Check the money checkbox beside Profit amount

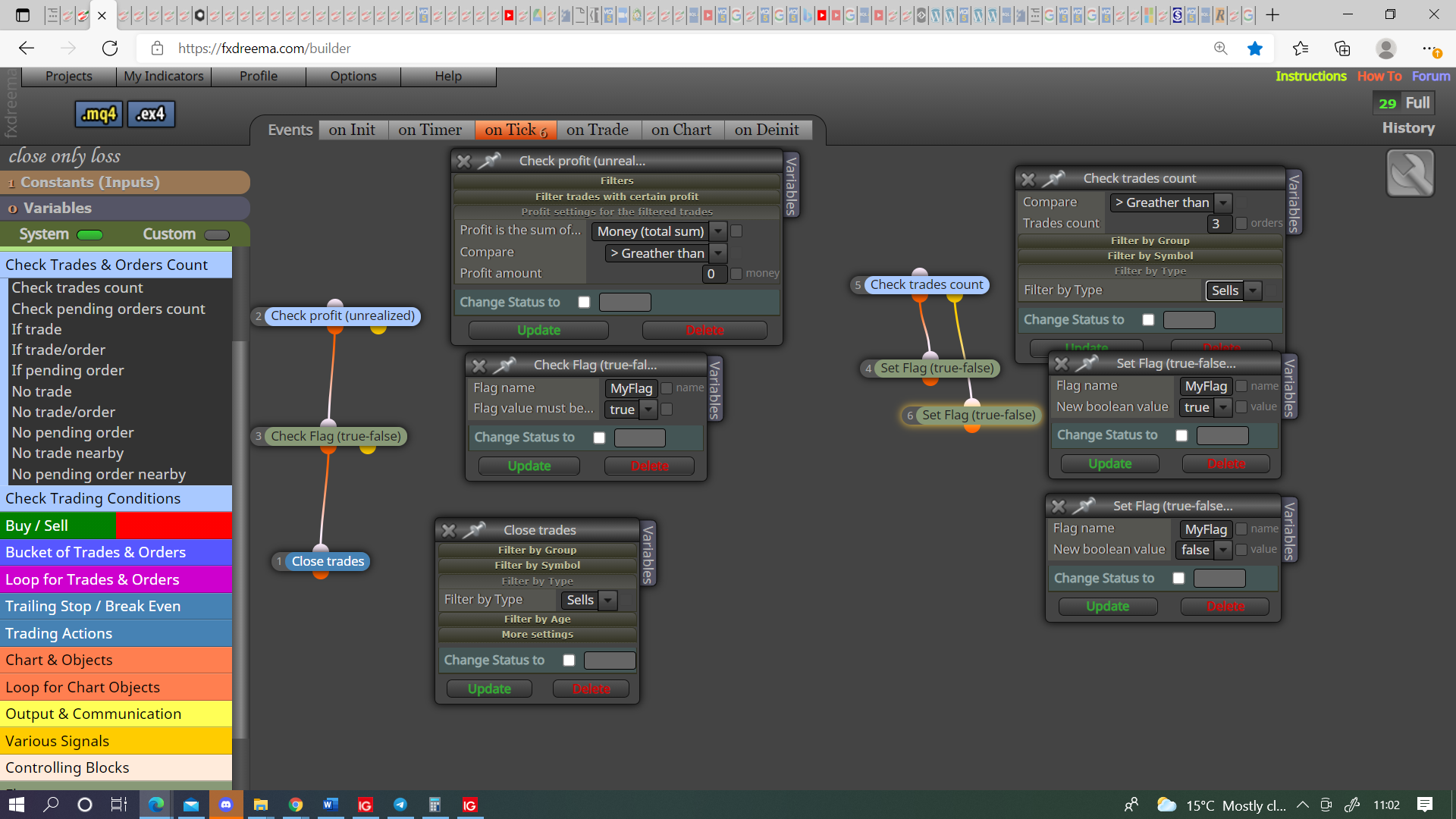[x=736, y=274]
